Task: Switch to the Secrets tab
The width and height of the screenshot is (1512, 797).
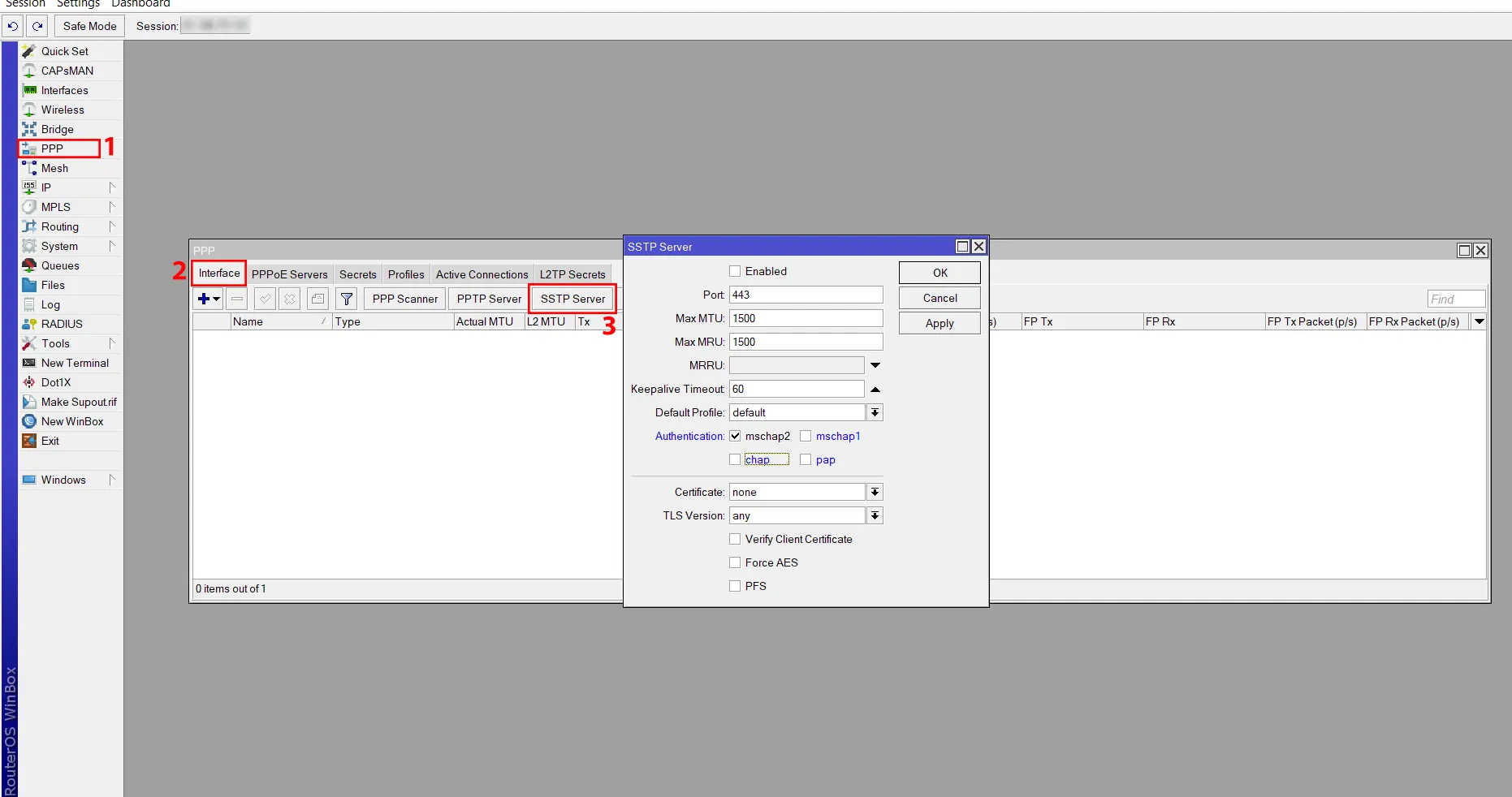Action: 357,274
